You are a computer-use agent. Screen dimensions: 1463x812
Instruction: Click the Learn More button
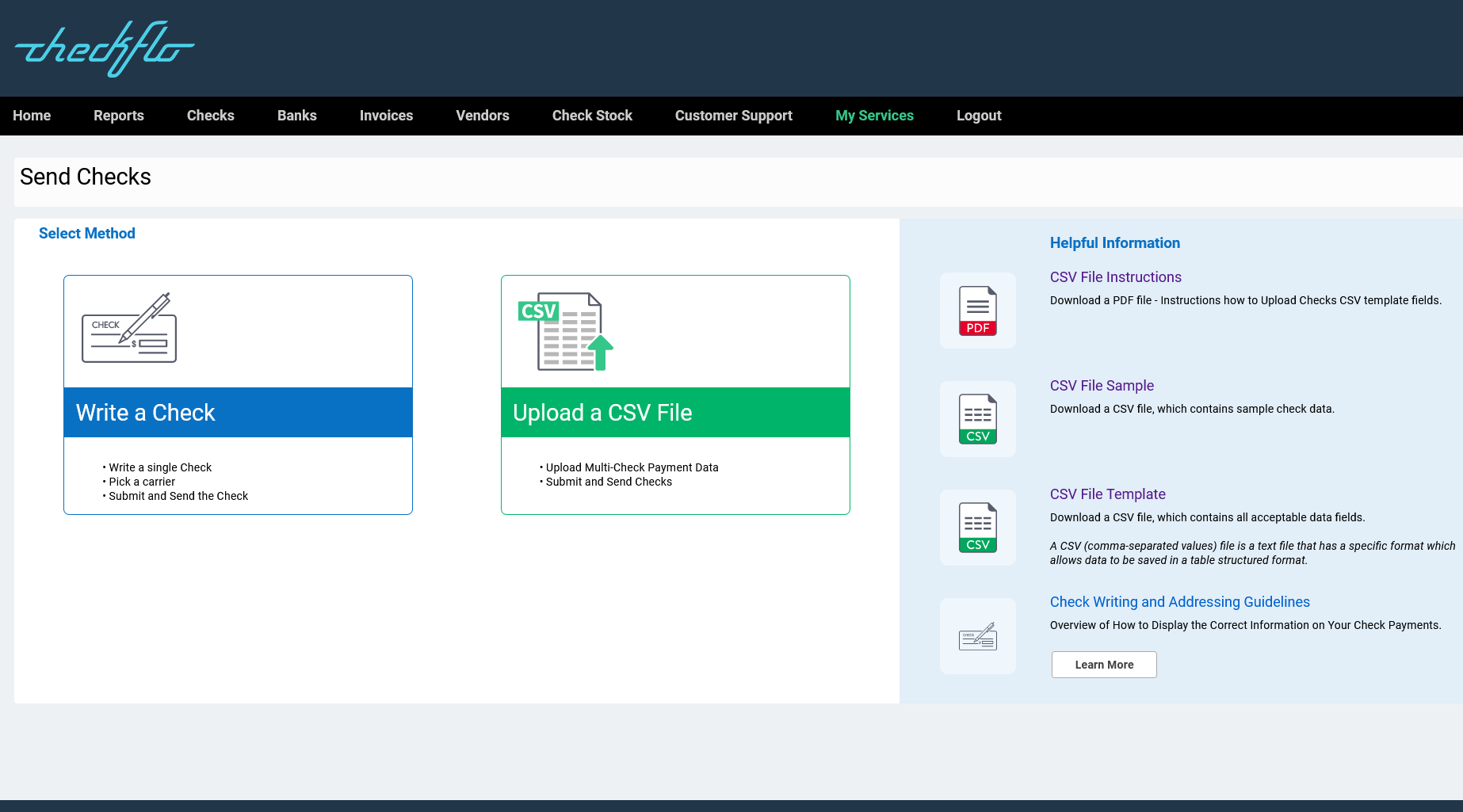[x=1104, y=665]
